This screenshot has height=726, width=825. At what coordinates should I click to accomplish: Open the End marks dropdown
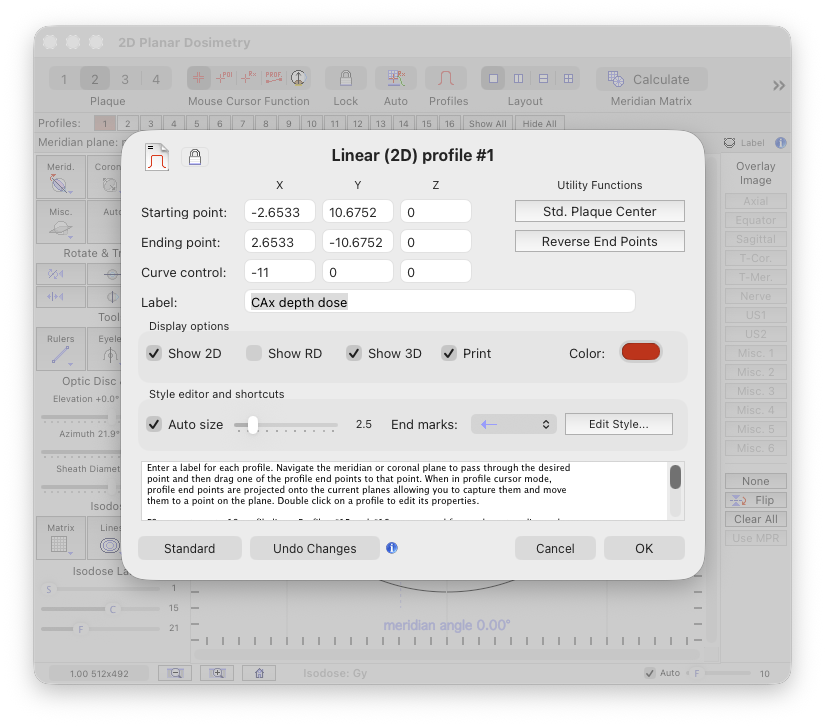coord(513,424)
